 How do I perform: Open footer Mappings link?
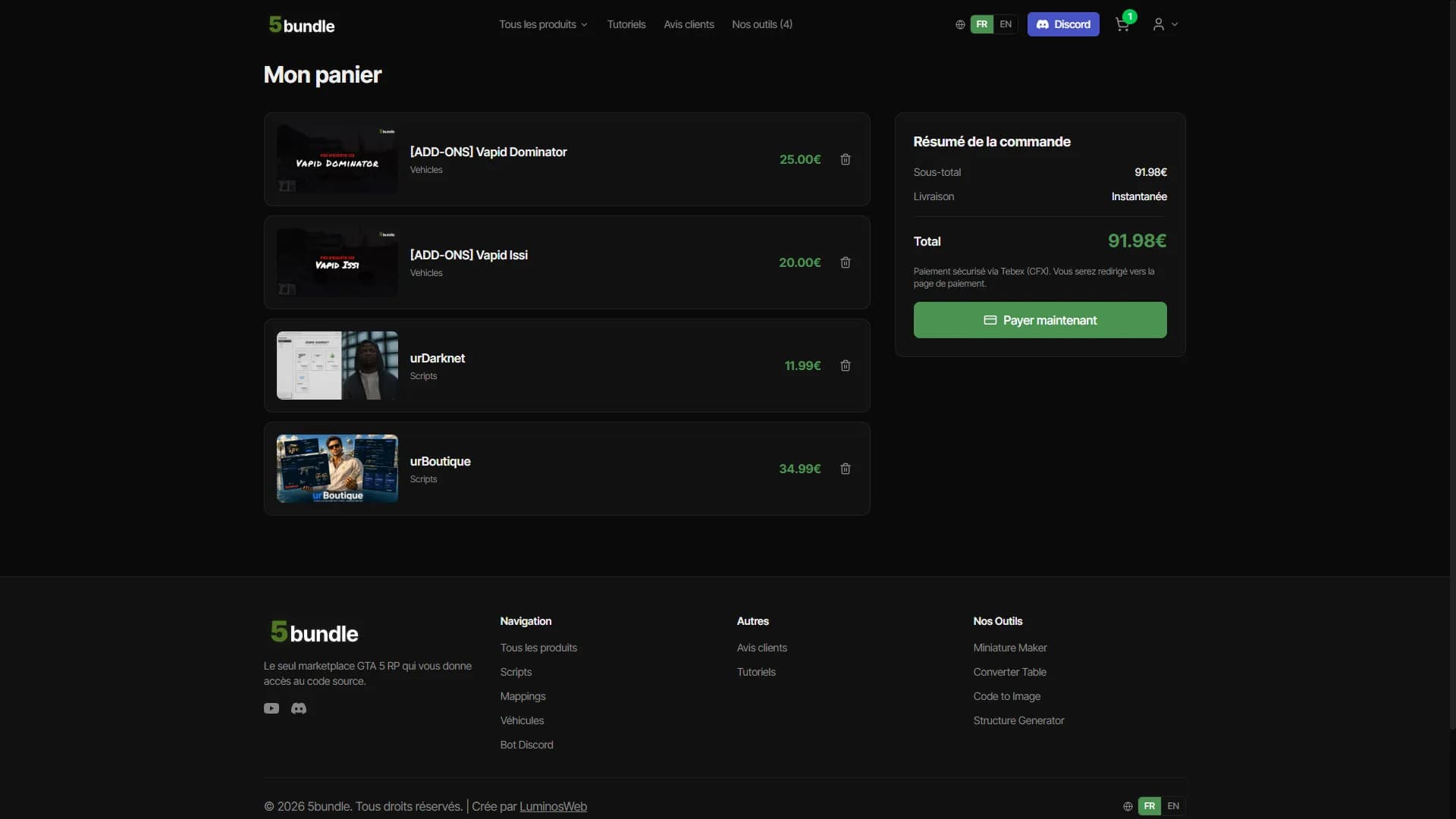(522, 696)
